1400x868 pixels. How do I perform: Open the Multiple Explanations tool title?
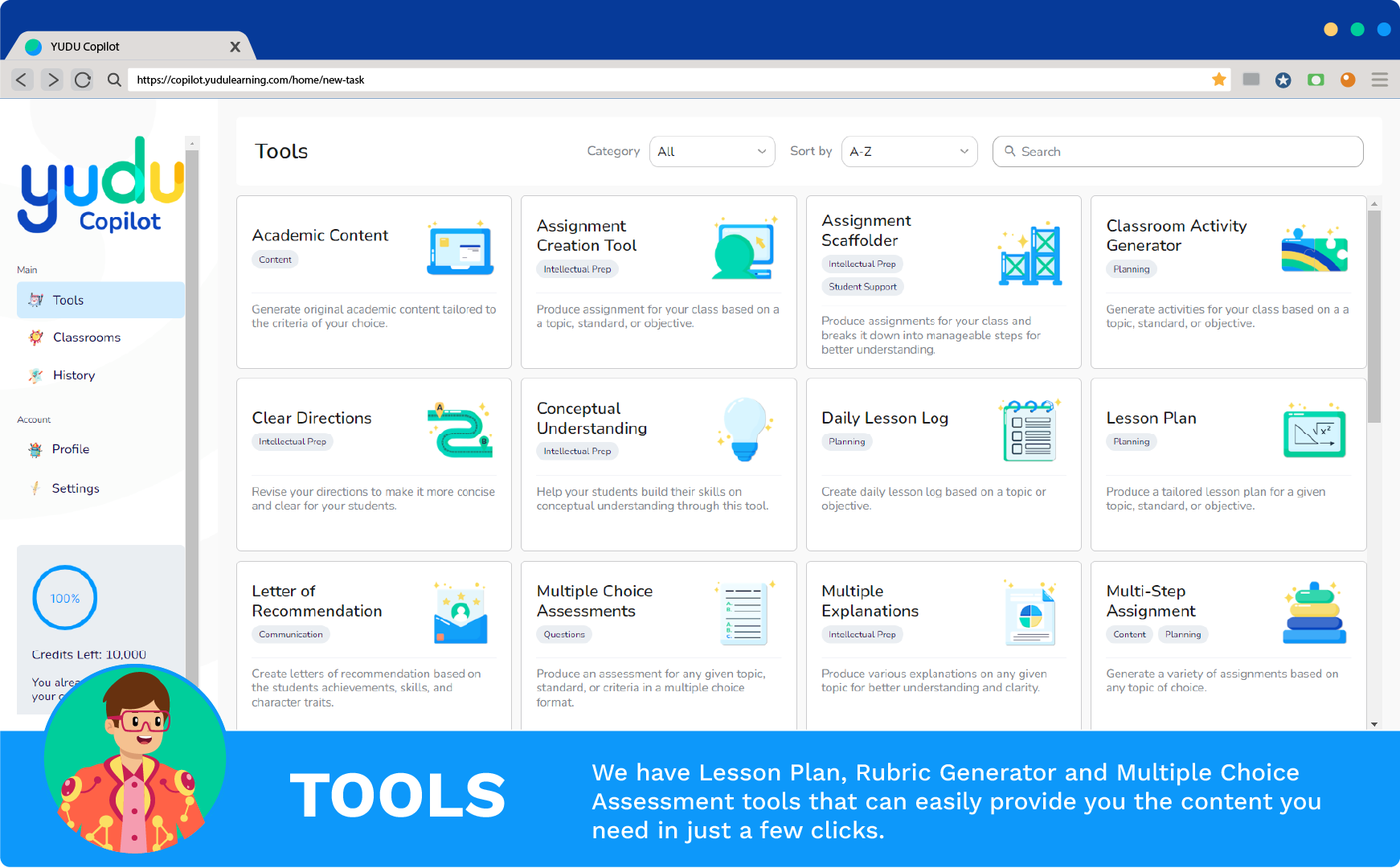870,601
